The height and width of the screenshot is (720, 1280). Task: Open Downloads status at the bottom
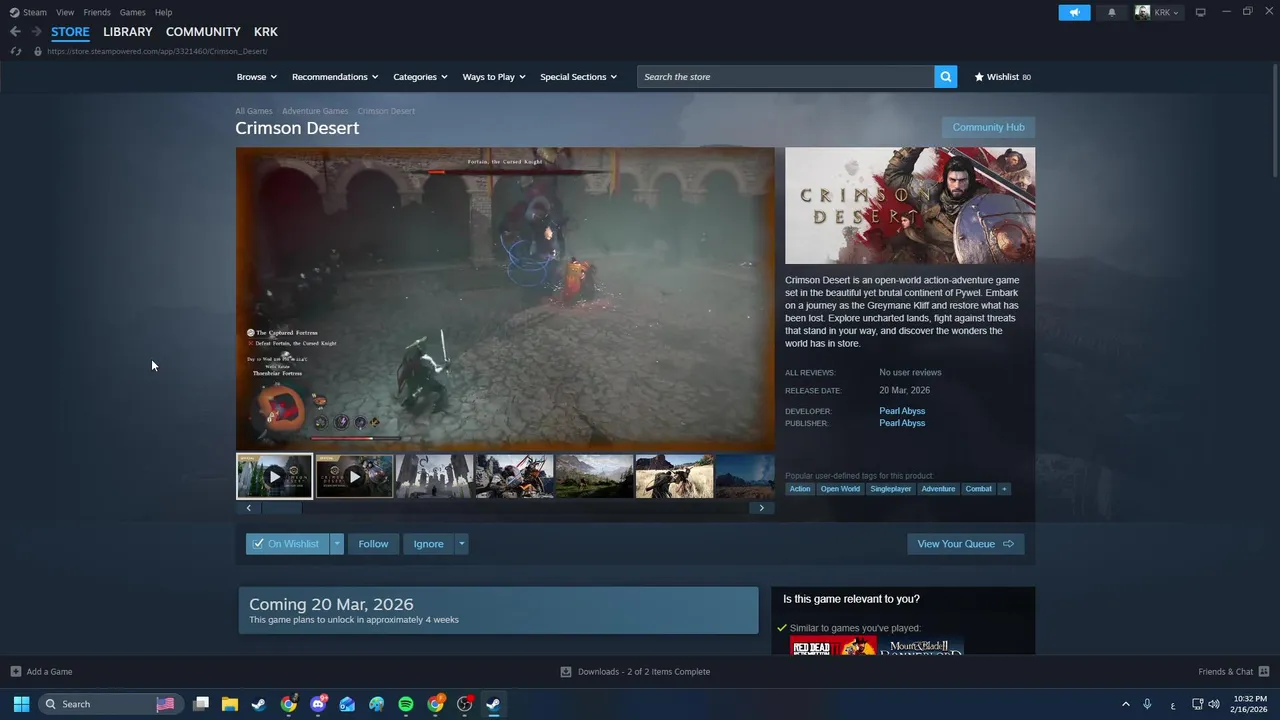(635, 672)
